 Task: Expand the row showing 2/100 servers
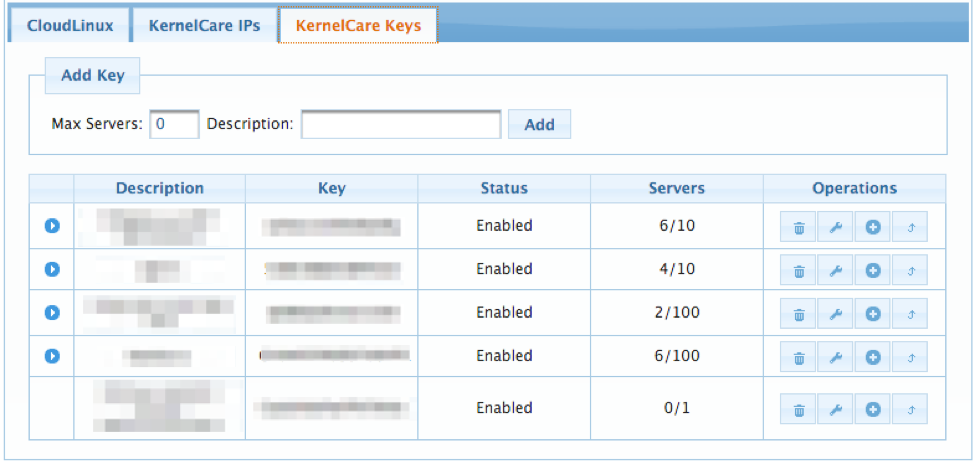pyautogui.click(x=52, y=312)
